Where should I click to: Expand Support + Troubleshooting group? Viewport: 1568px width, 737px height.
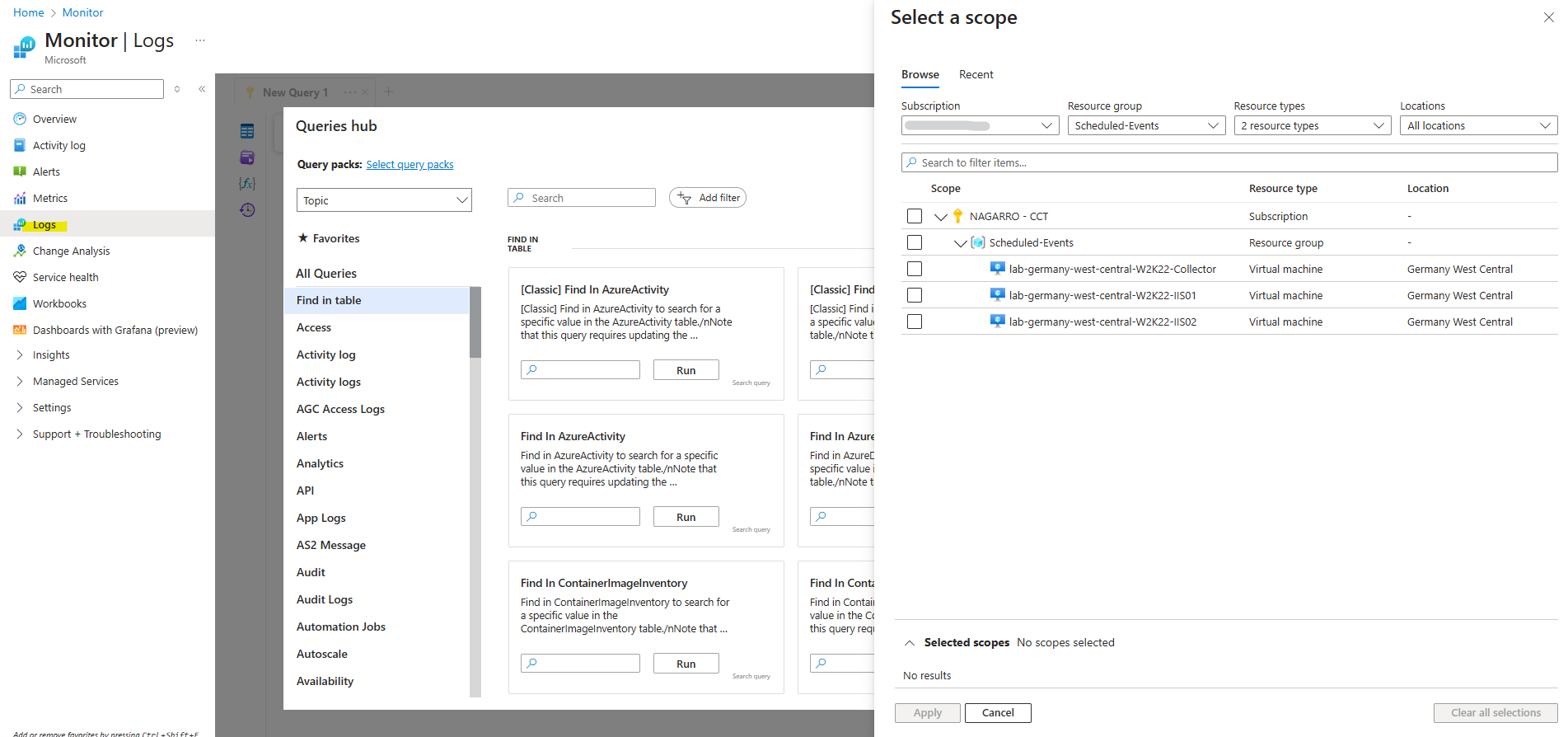point(20,434)
